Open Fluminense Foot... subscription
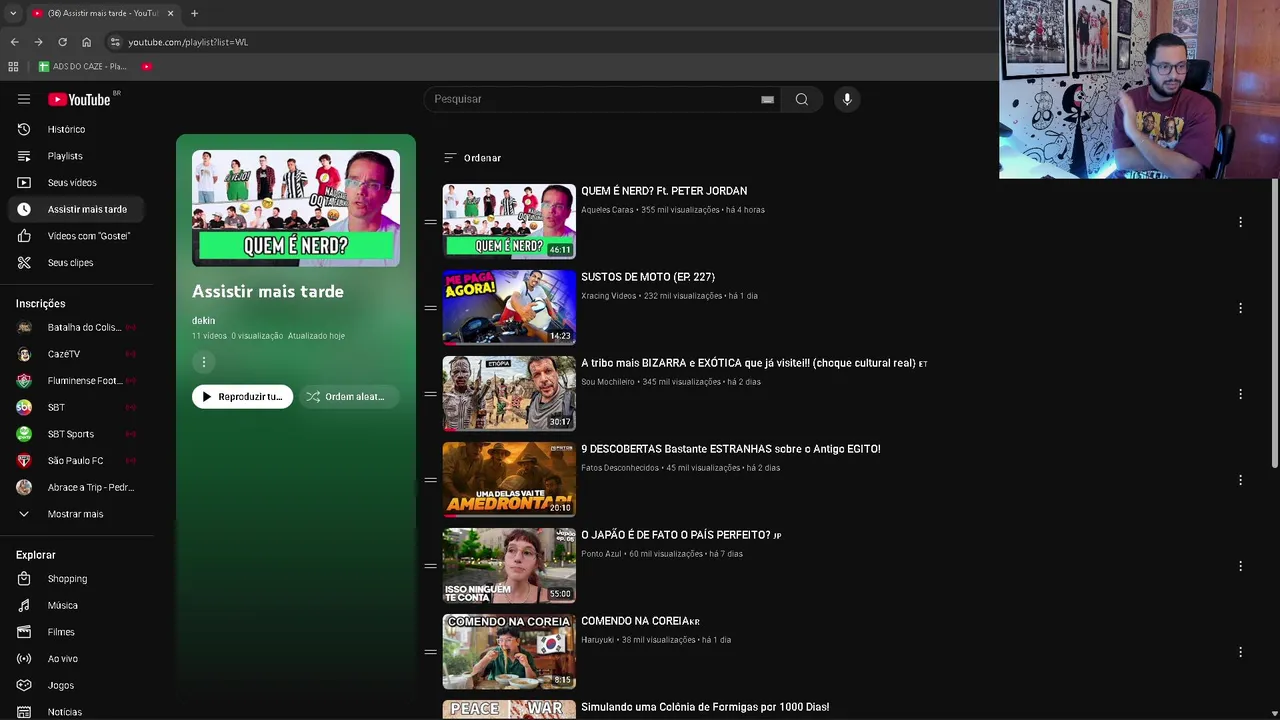Image resolution: width=1280 pixels, height=720 pixels. 77,381
